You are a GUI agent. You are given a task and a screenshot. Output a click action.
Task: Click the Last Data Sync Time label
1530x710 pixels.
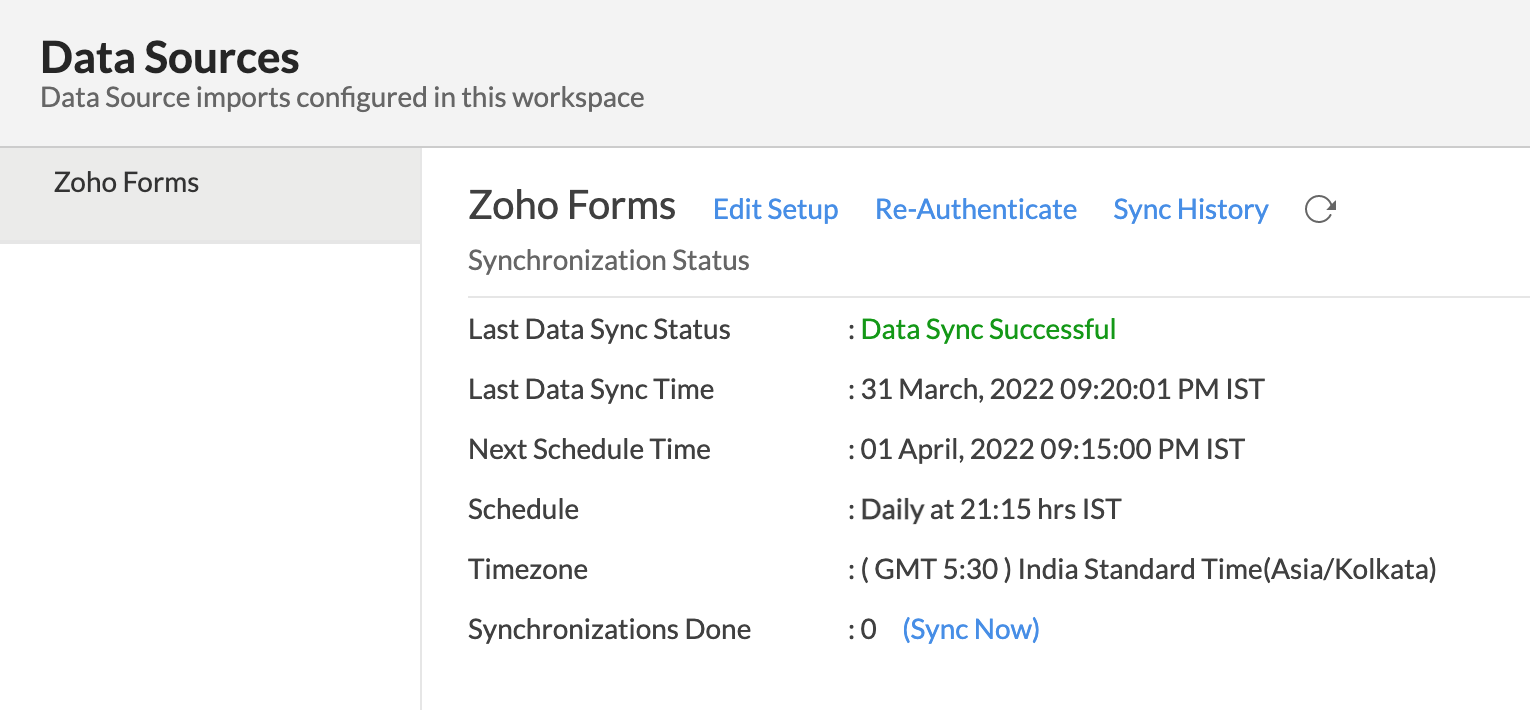tap(591, 390)
